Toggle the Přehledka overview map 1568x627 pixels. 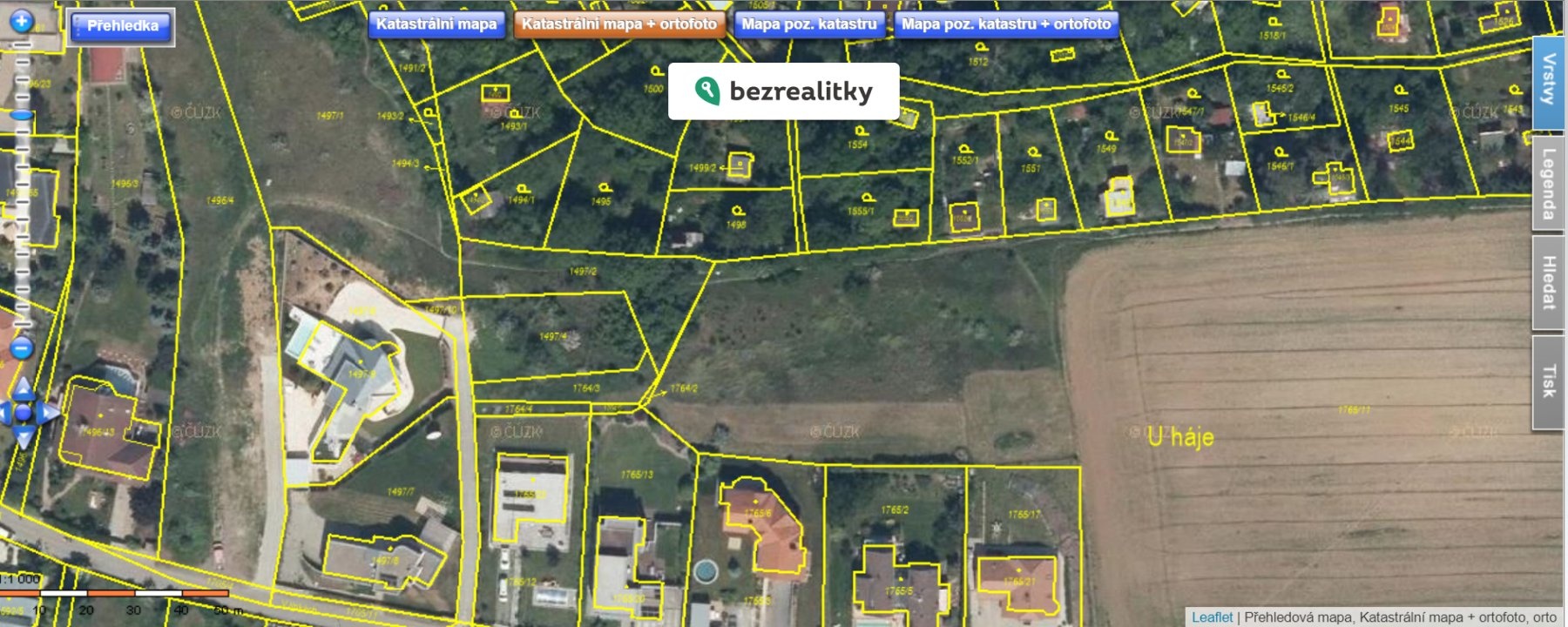[122, 26]
